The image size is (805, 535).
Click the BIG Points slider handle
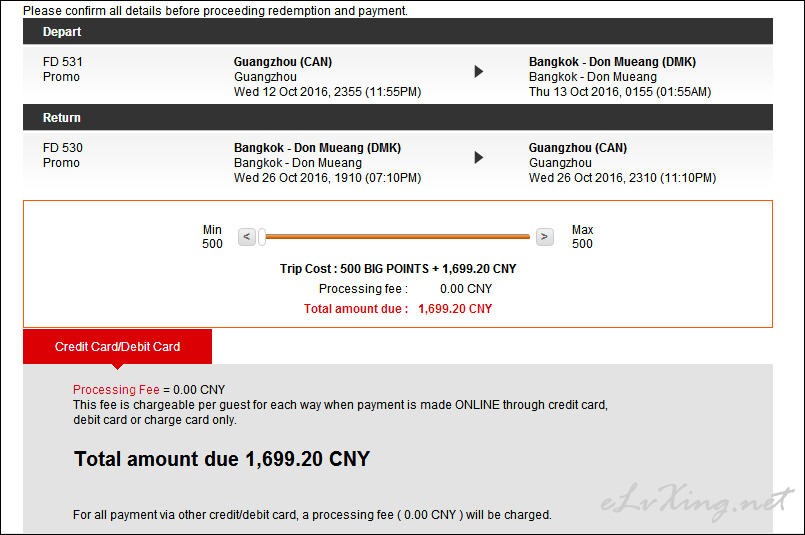click(262, 237)
